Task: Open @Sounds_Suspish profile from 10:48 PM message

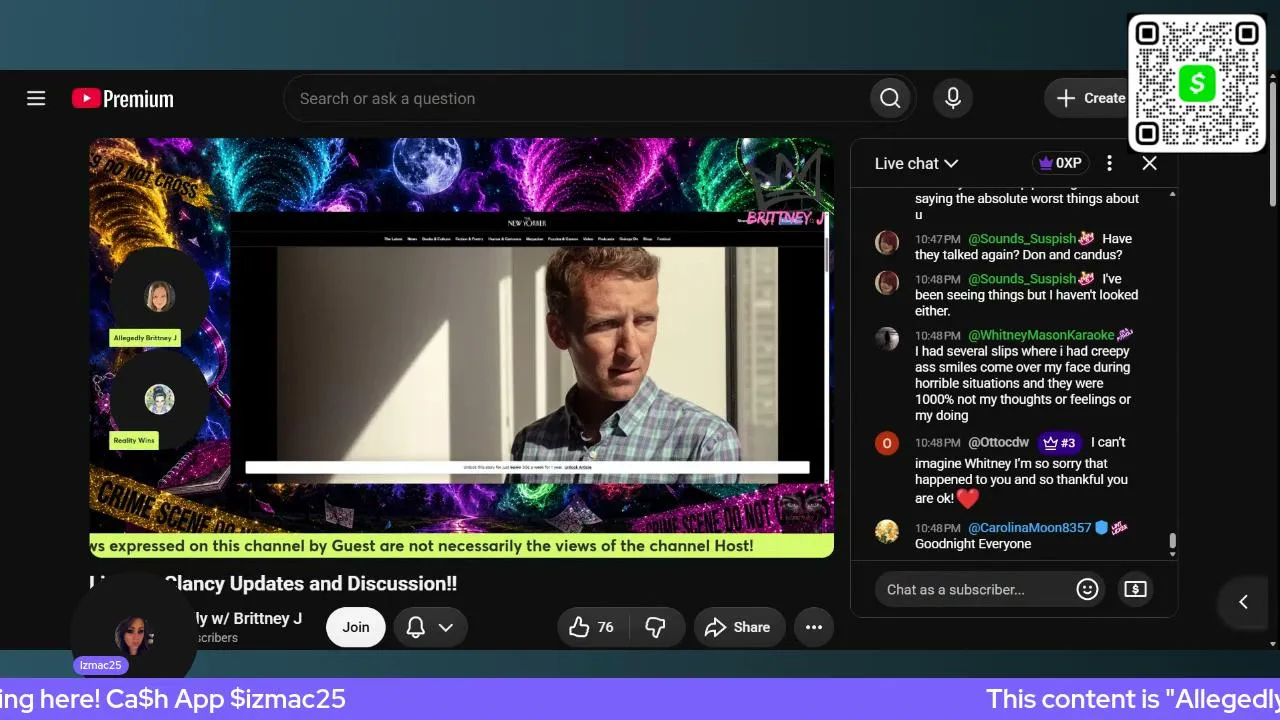Action: 1022,279
